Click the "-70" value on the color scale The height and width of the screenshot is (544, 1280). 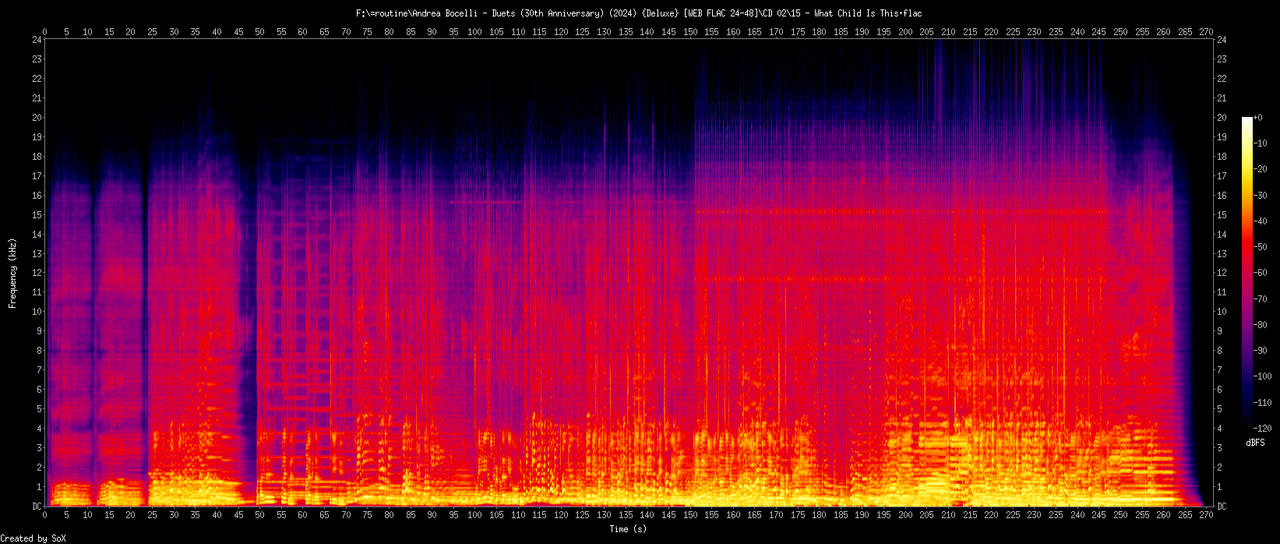pos(1262,299)
